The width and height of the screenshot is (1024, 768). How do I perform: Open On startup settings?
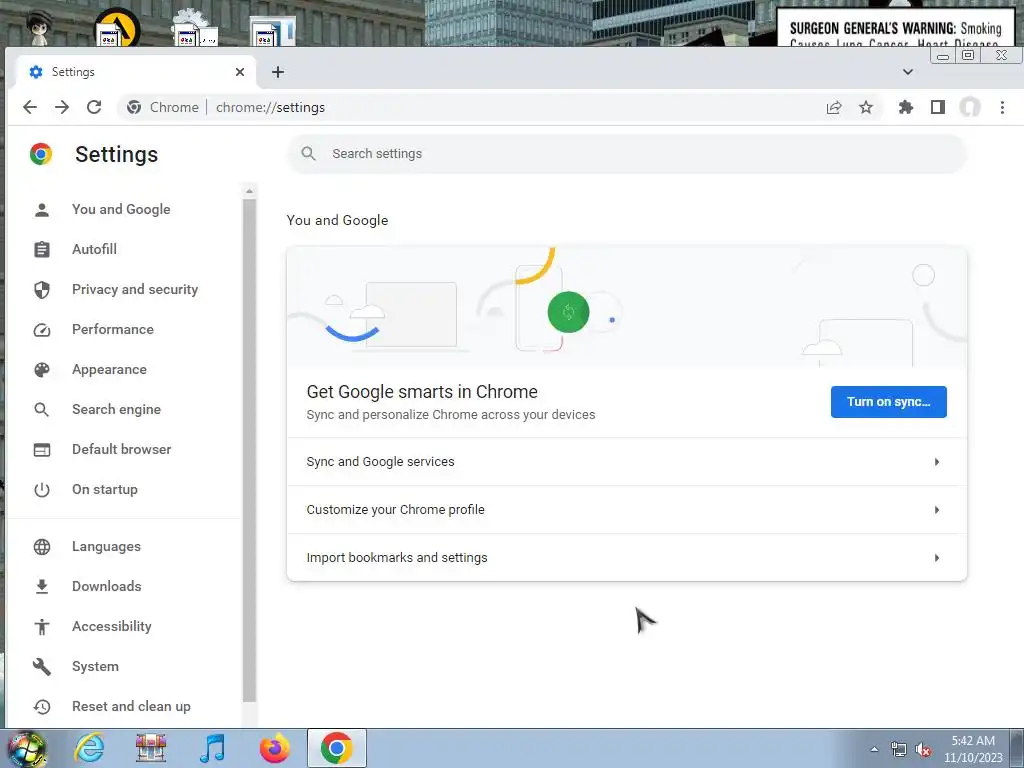[104, 489]
